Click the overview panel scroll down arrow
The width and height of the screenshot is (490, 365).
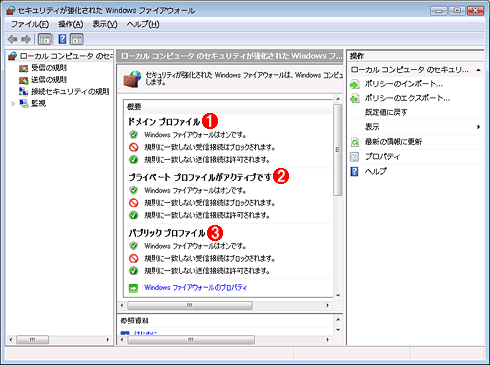tap(338, 295)
